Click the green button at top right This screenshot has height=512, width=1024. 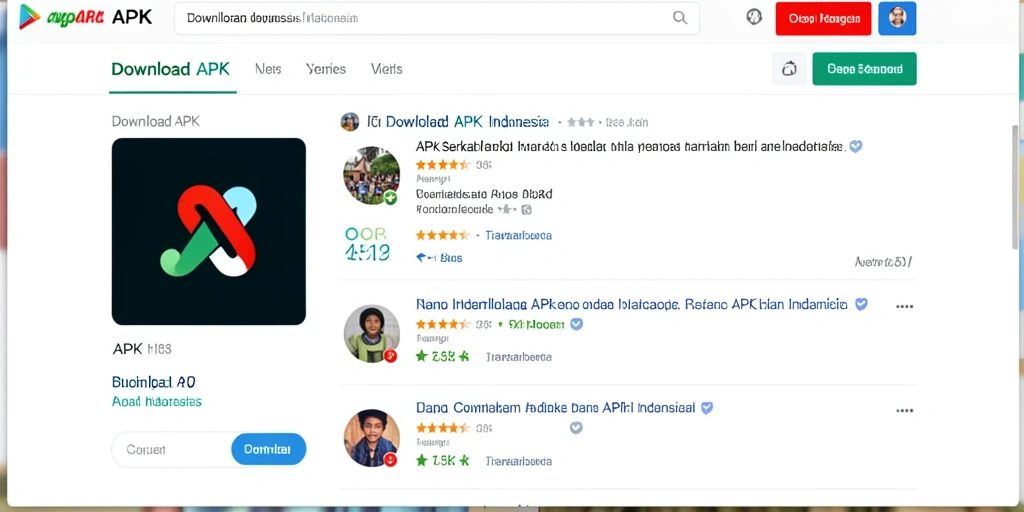tap(865, 69)
